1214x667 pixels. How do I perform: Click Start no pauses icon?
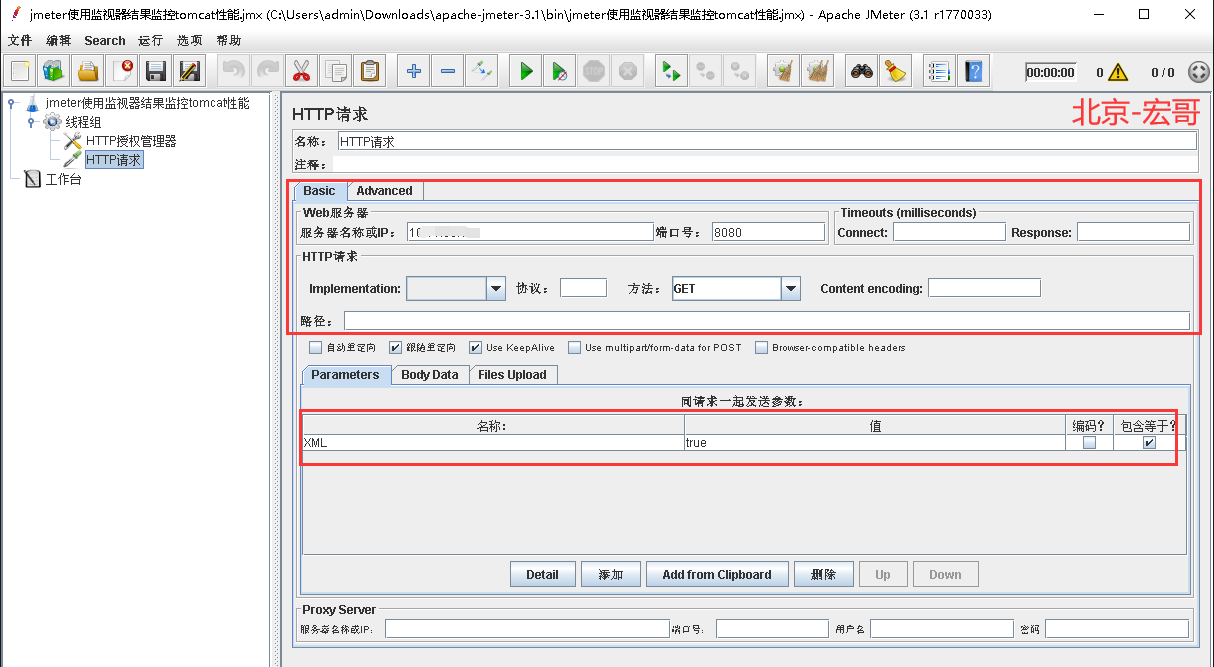tap(560, 71)
